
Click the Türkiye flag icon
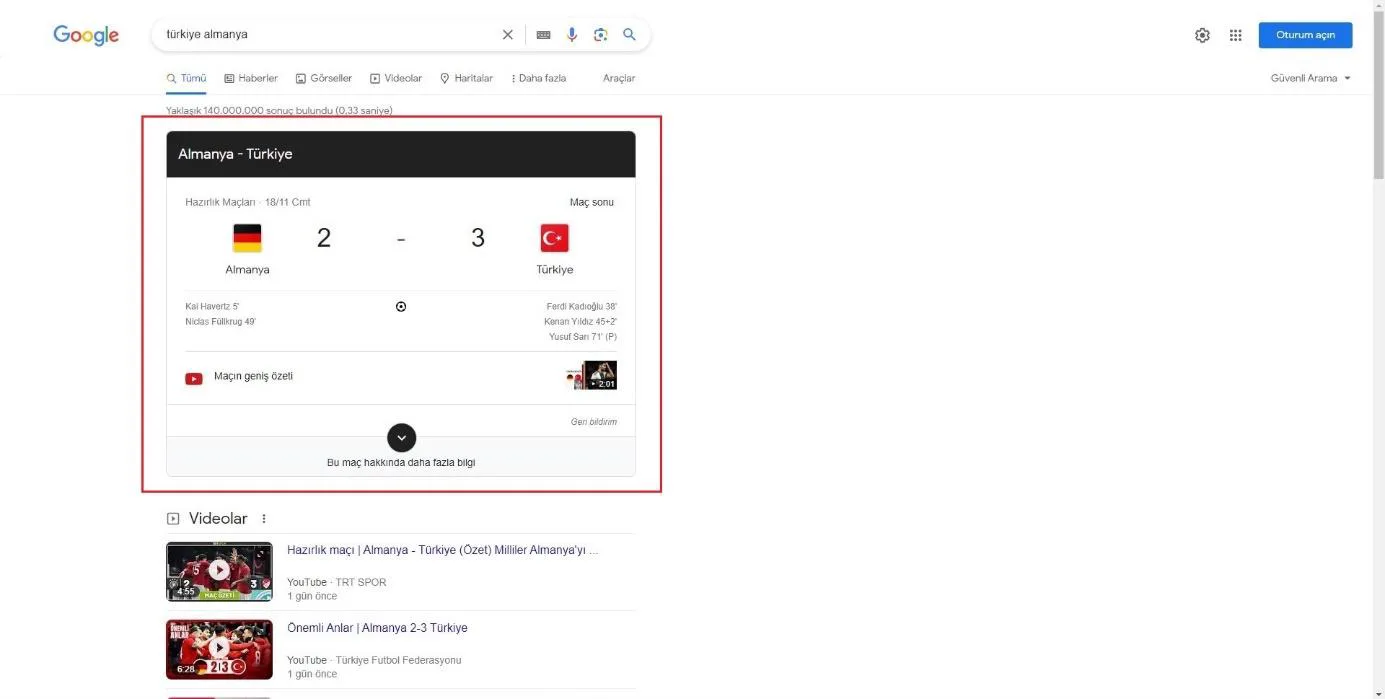click(x=554, y=238)
